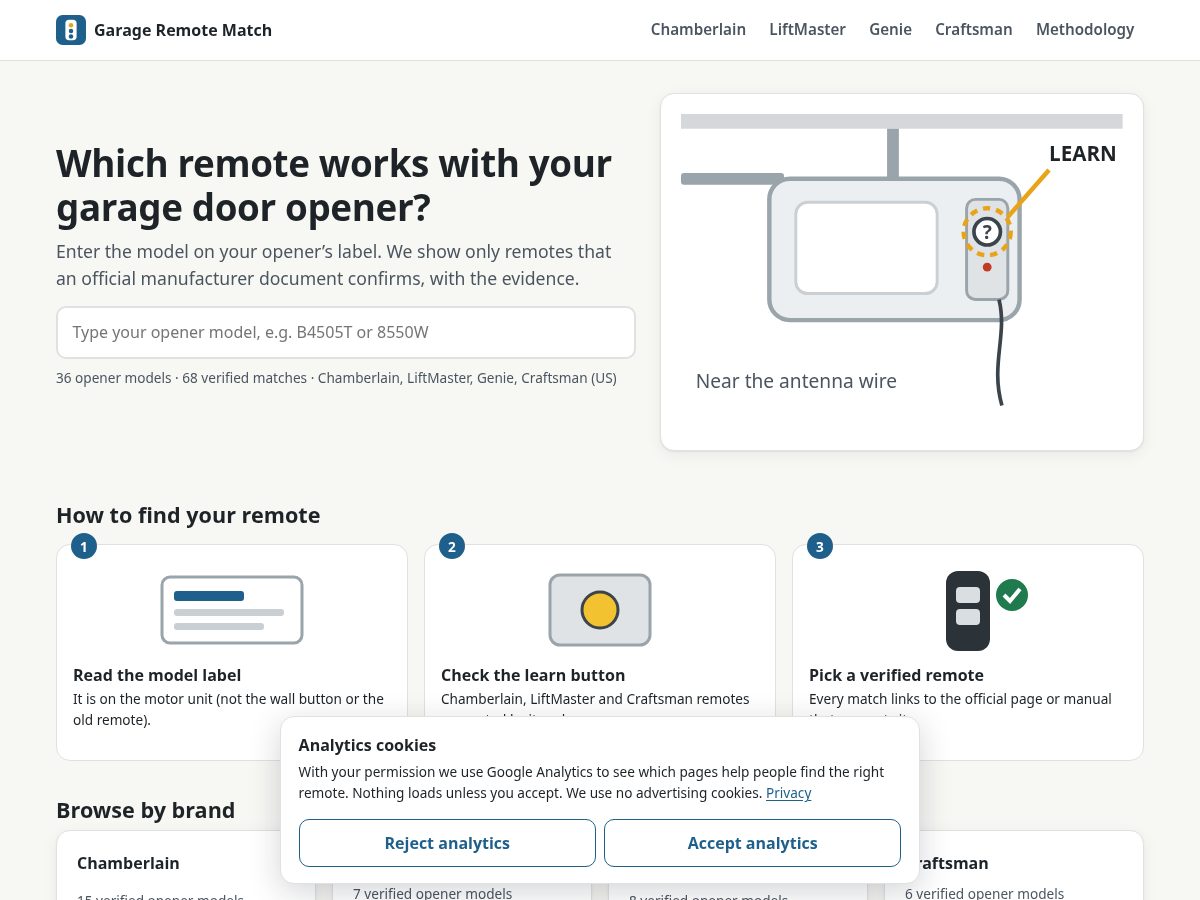Click the question-mark learn button in the diagram
This screenshot has height=900, width=1200.
click(x=987, y=232)
